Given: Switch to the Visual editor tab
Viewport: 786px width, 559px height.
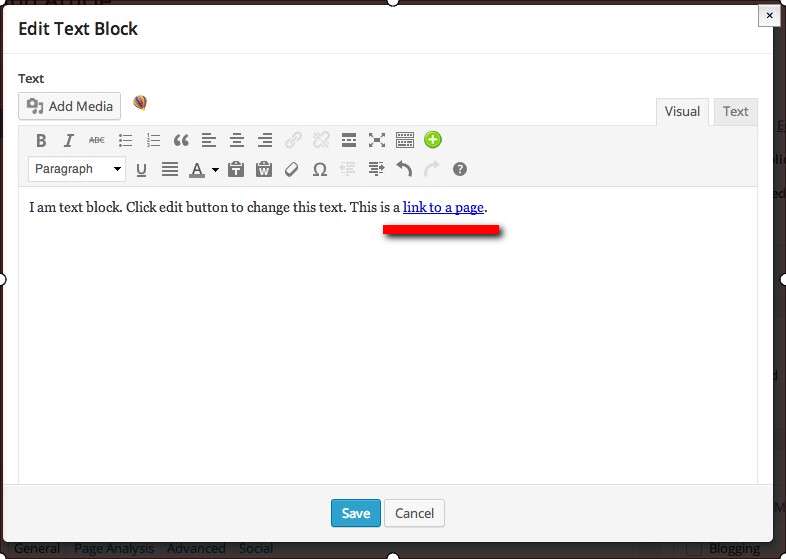Looking at the screenshot, I should 682,111.
